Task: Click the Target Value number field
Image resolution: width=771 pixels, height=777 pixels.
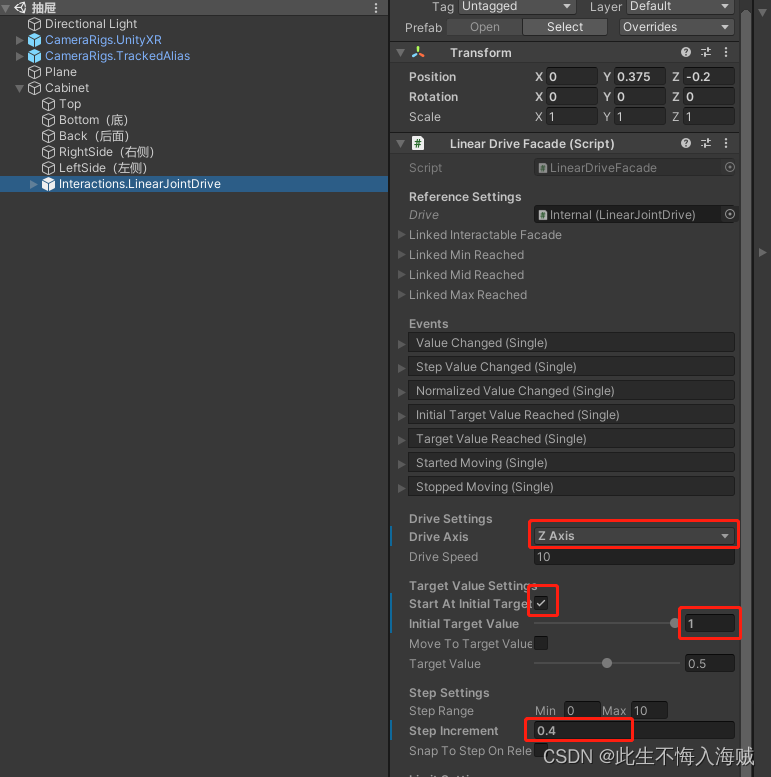Action: coord(710,664)
